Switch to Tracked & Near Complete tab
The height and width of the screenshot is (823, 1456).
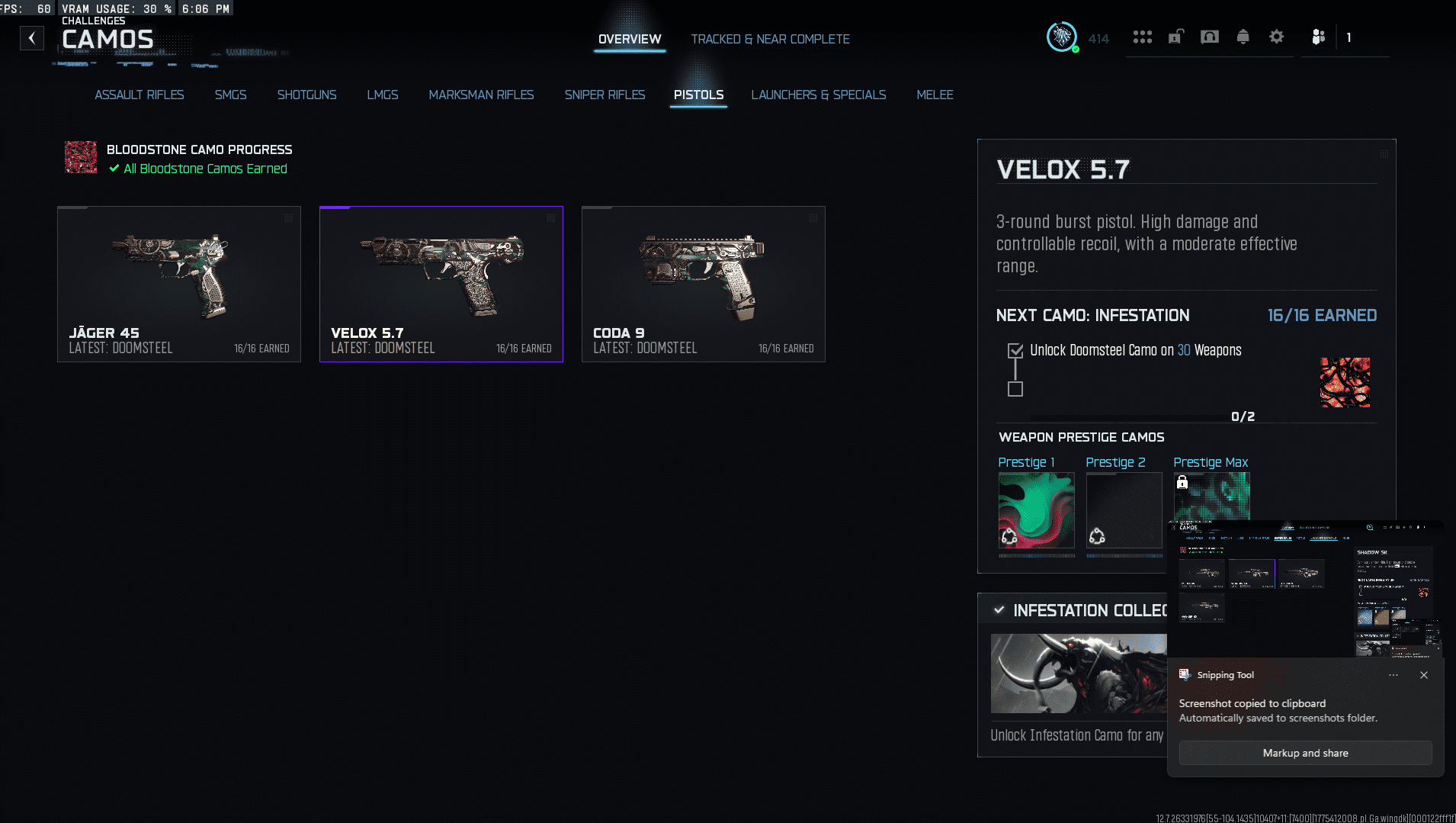tap(770, 39)
